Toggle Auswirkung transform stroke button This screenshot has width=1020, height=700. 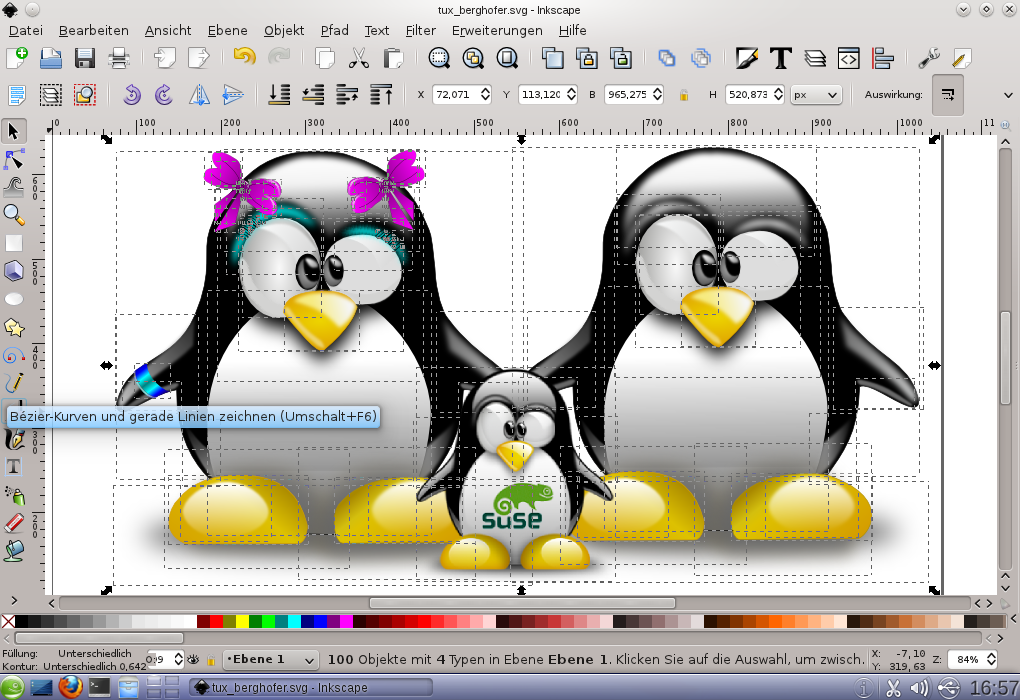(x=948, y=95)
